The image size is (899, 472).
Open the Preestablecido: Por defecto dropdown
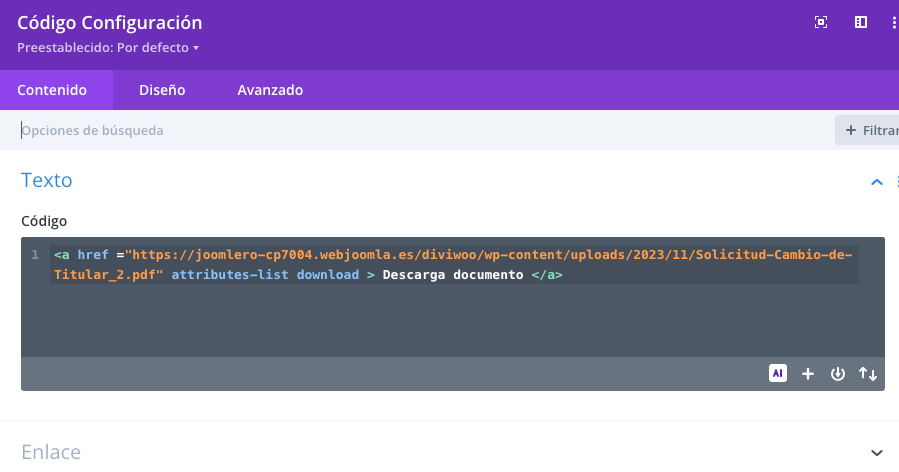click(x=108, y=48)
